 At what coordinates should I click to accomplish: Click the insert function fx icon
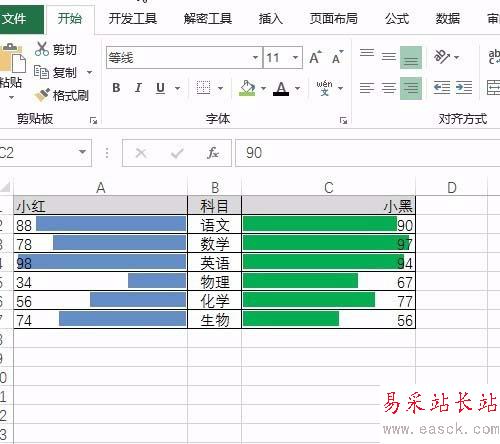point(213,153)
